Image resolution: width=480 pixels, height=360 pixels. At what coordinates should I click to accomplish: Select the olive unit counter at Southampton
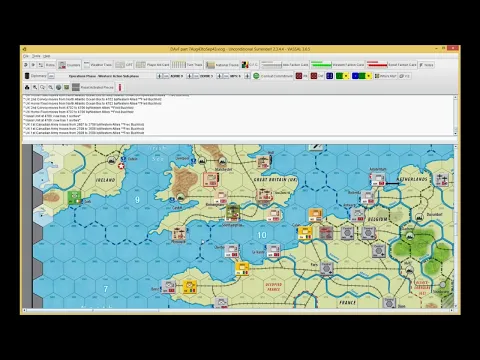[x=233, y=213]
